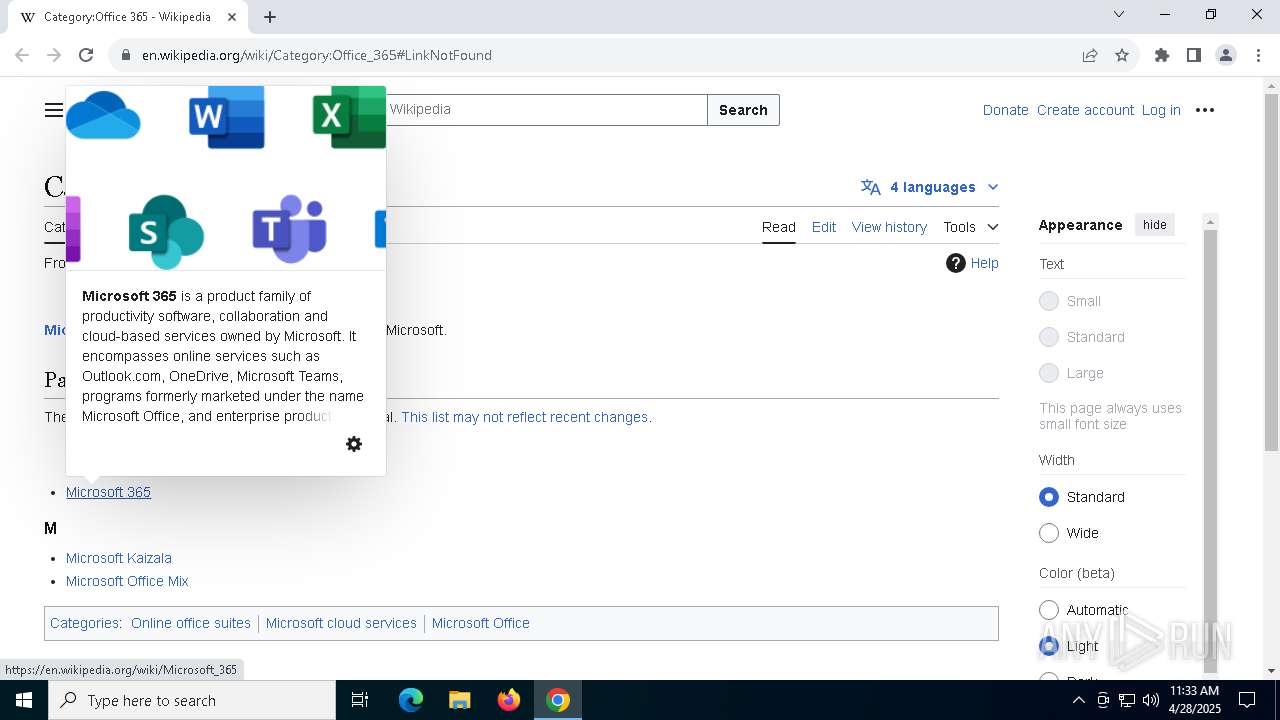This screenshot has height=720, width=1280.
Task: Expand the 4 languages dropdown
Action: pyautogui.click(x=929, y=187)
